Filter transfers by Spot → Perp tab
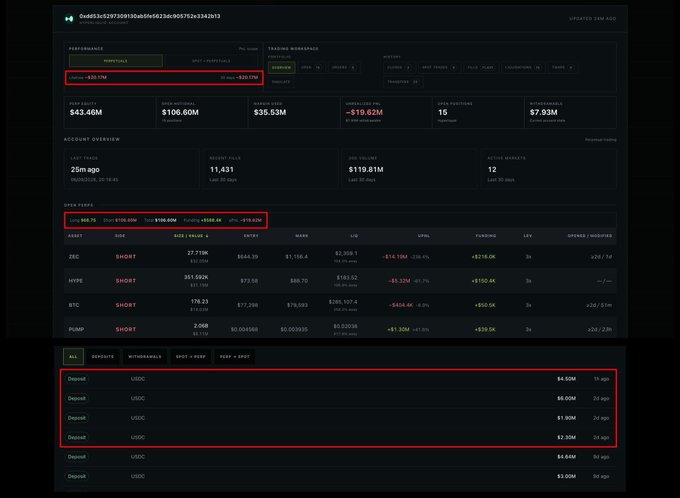 pos(191,357)
